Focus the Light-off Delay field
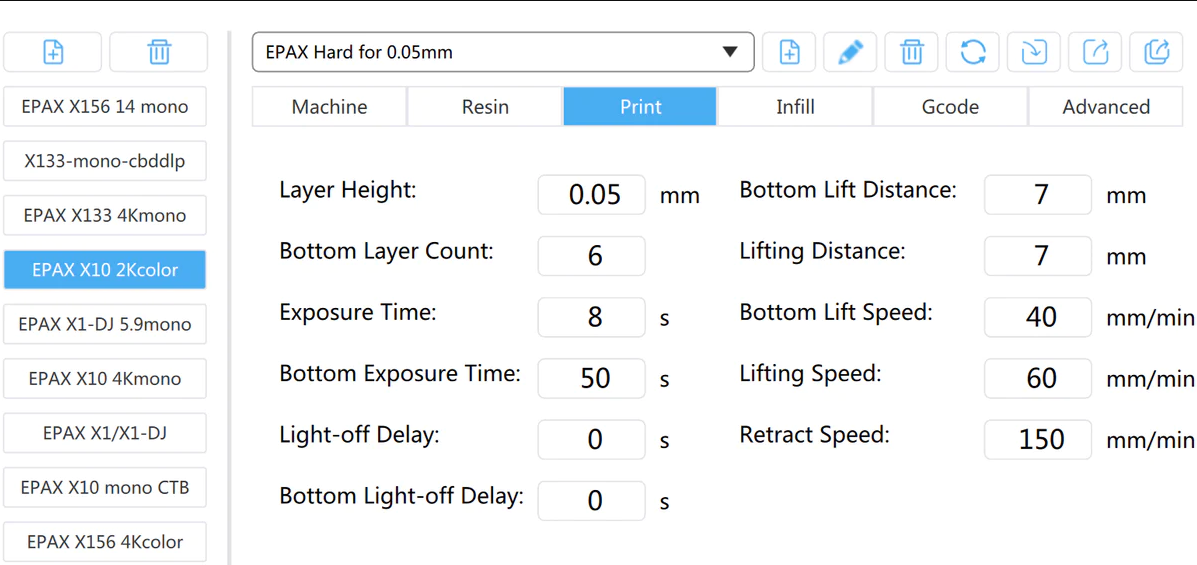This screenshot has height=565, width=1197. pos(592,439)
